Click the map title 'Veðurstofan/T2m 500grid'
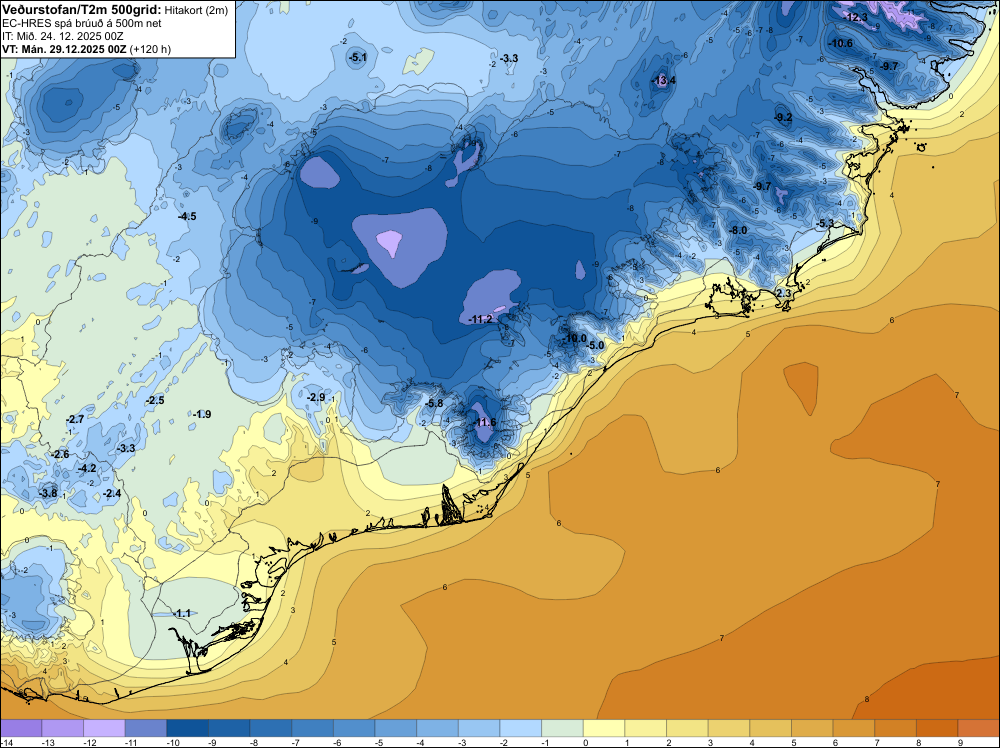This screenshot has width=1000, height=748. pyautogui.click(x=82, y=10)
